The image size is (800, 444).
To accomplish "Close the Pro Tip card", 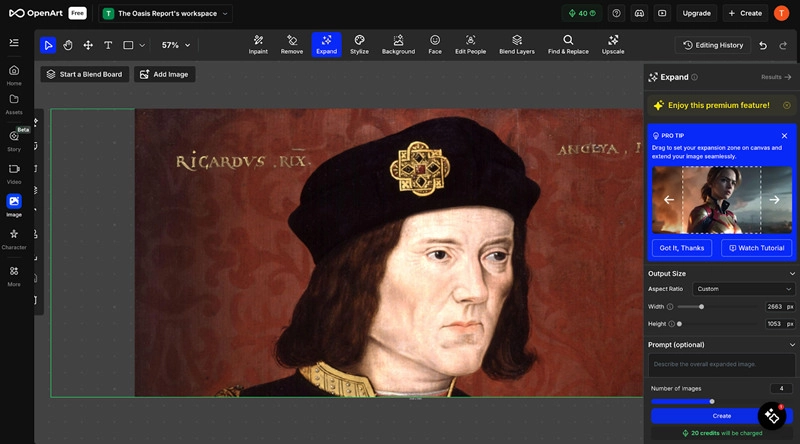I will click(x=784, y=136).
